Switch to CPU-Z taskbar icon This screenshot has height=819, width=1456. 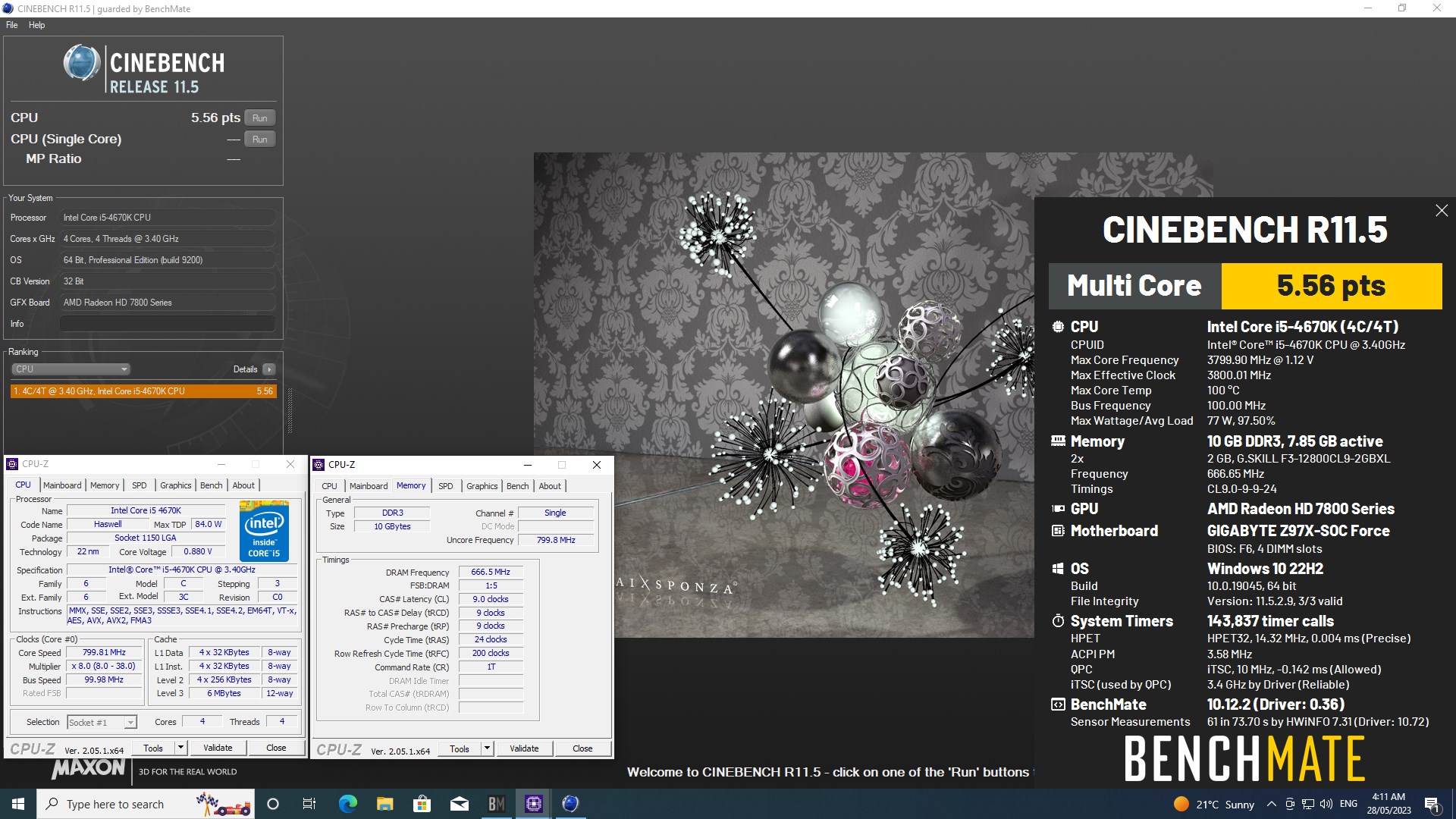[534, 804]
